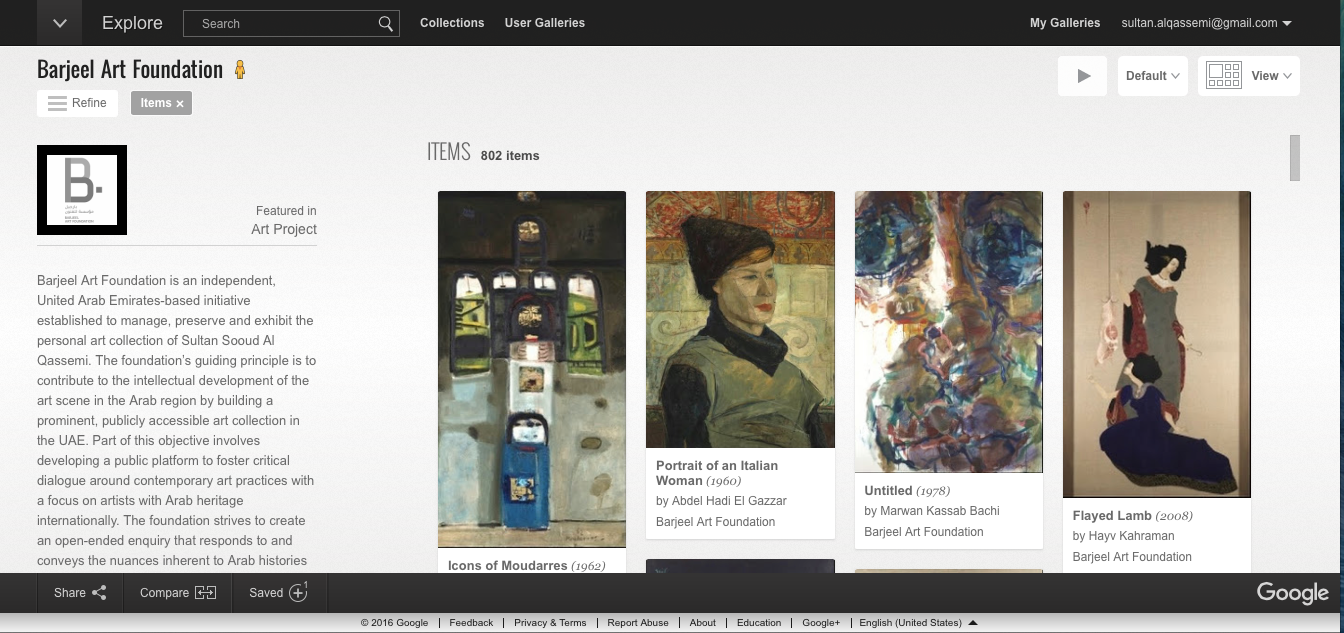Open the Saved items button
Image resolution: width=1344 pixels, height=633 pixels.
click(278, 593)
